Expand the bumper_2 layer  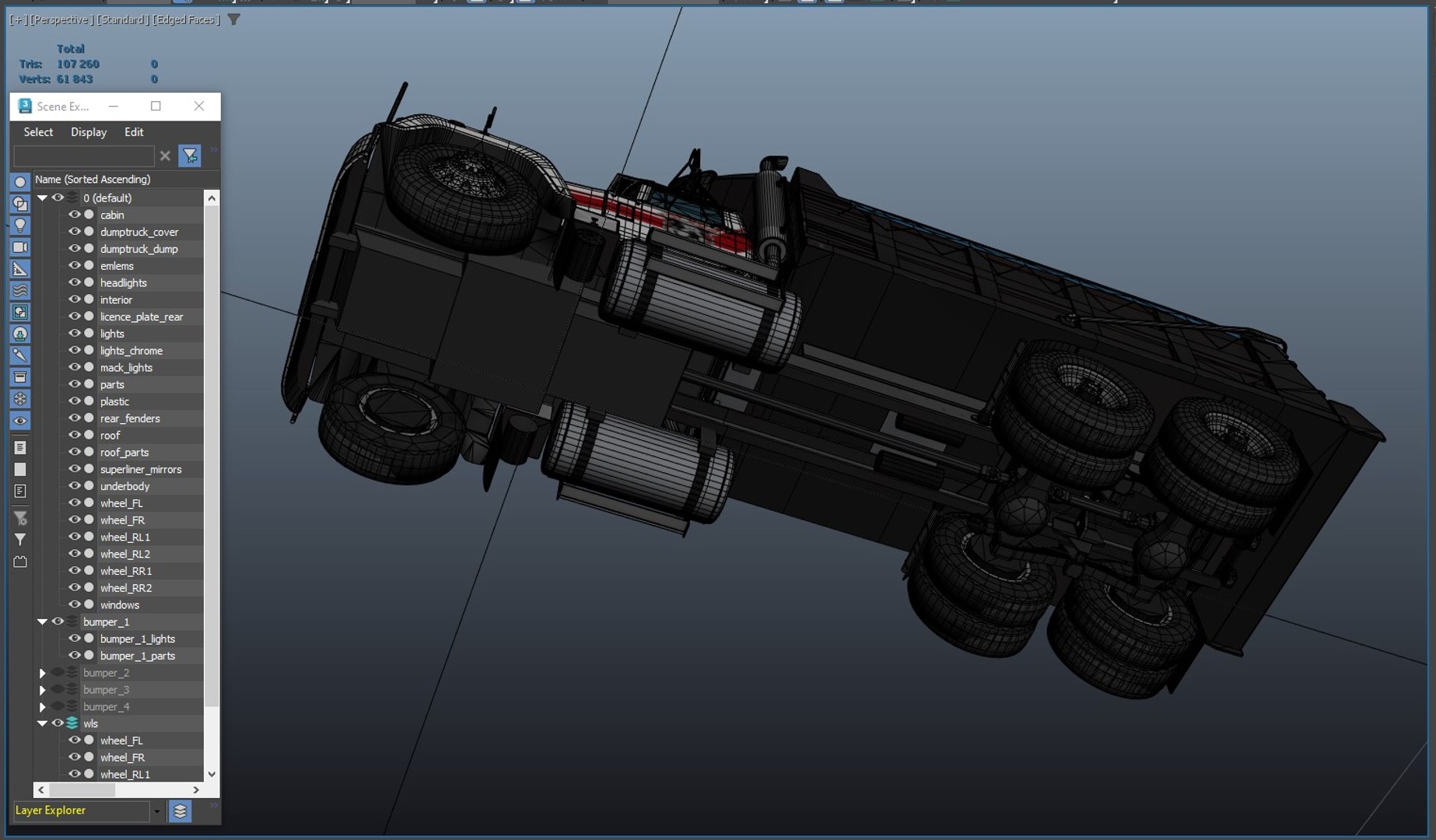(x=42, y=673)
